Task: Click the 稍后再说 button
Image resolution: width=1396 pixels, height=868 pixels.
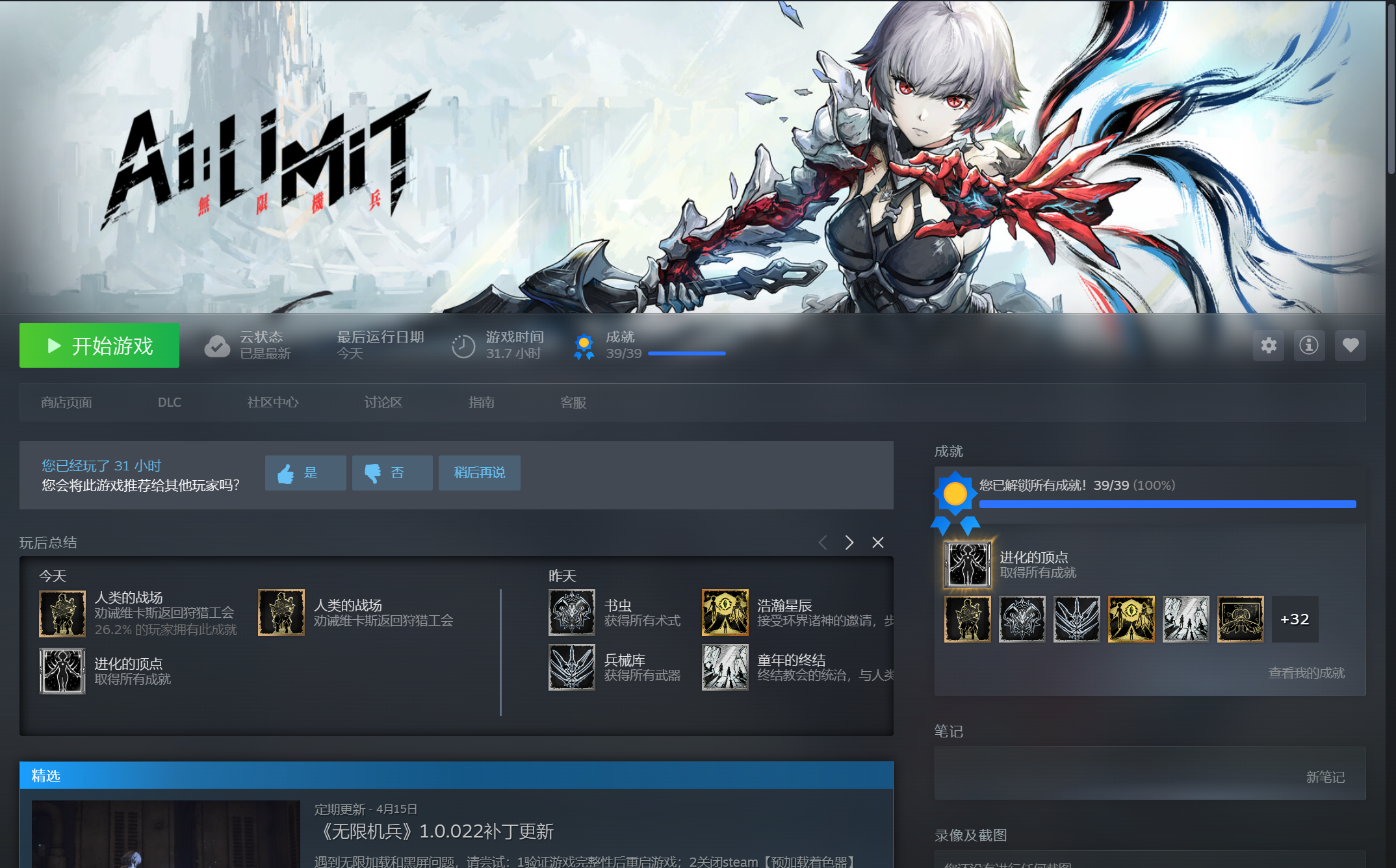Action: [x=480, y=473]
